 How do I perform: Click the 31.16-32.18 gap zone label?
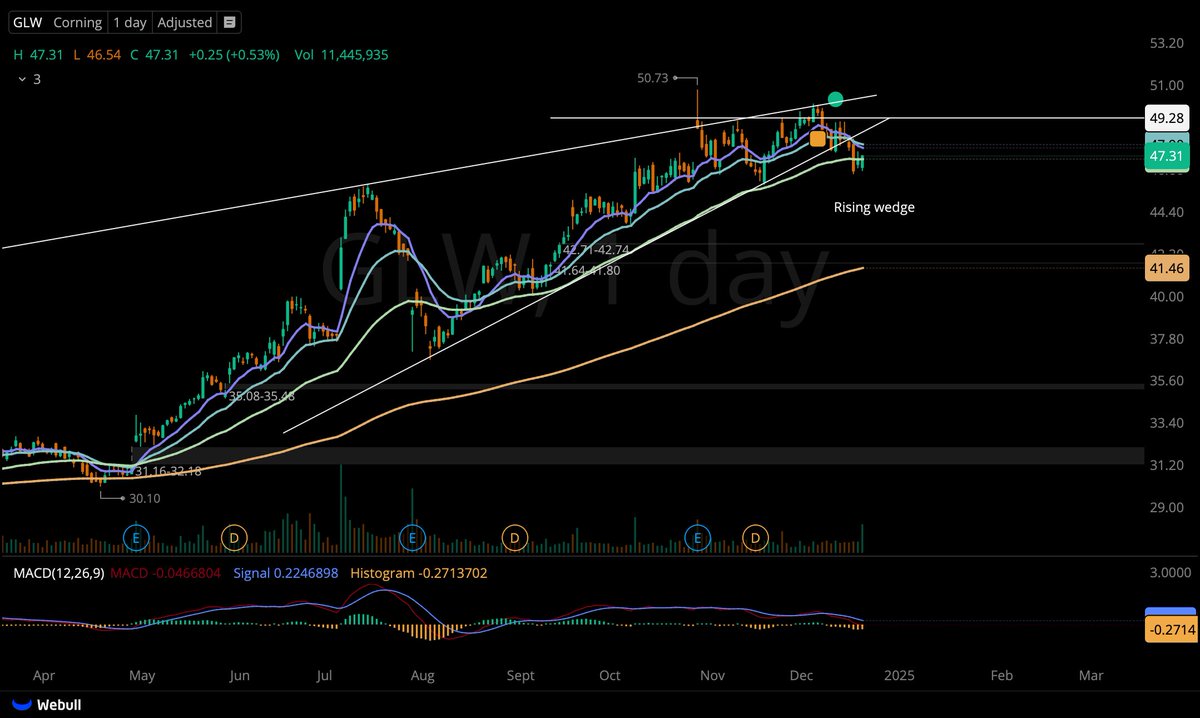point(168,470)
